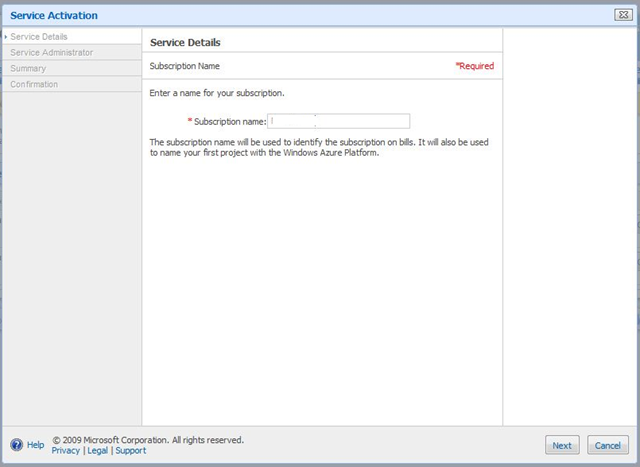
Task: Click the Next button
Action: click(562, 445)
